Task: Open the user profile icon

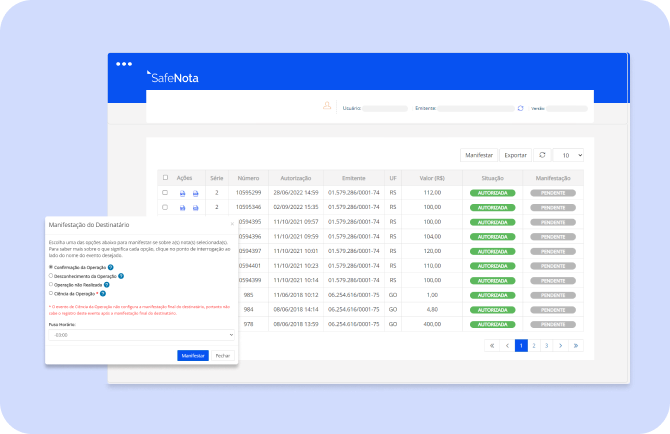Action: (x=327, y=106)
